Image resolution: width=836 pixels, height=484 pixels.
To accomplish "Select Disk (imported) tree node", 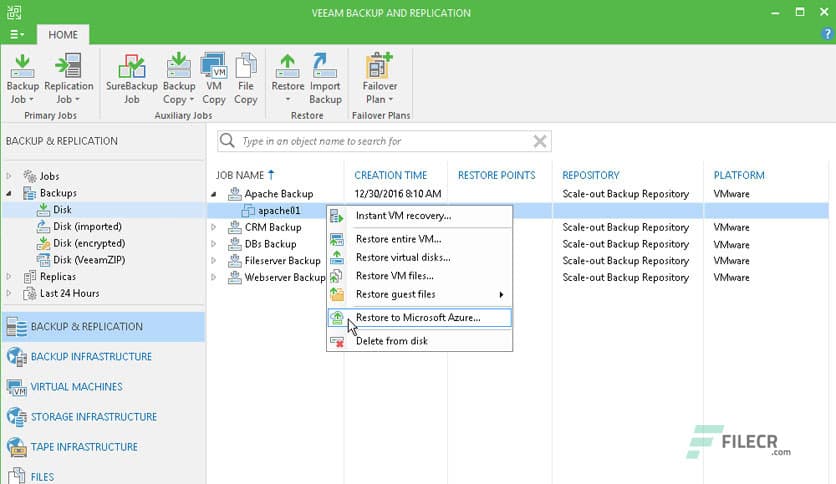I will [87, 227].
